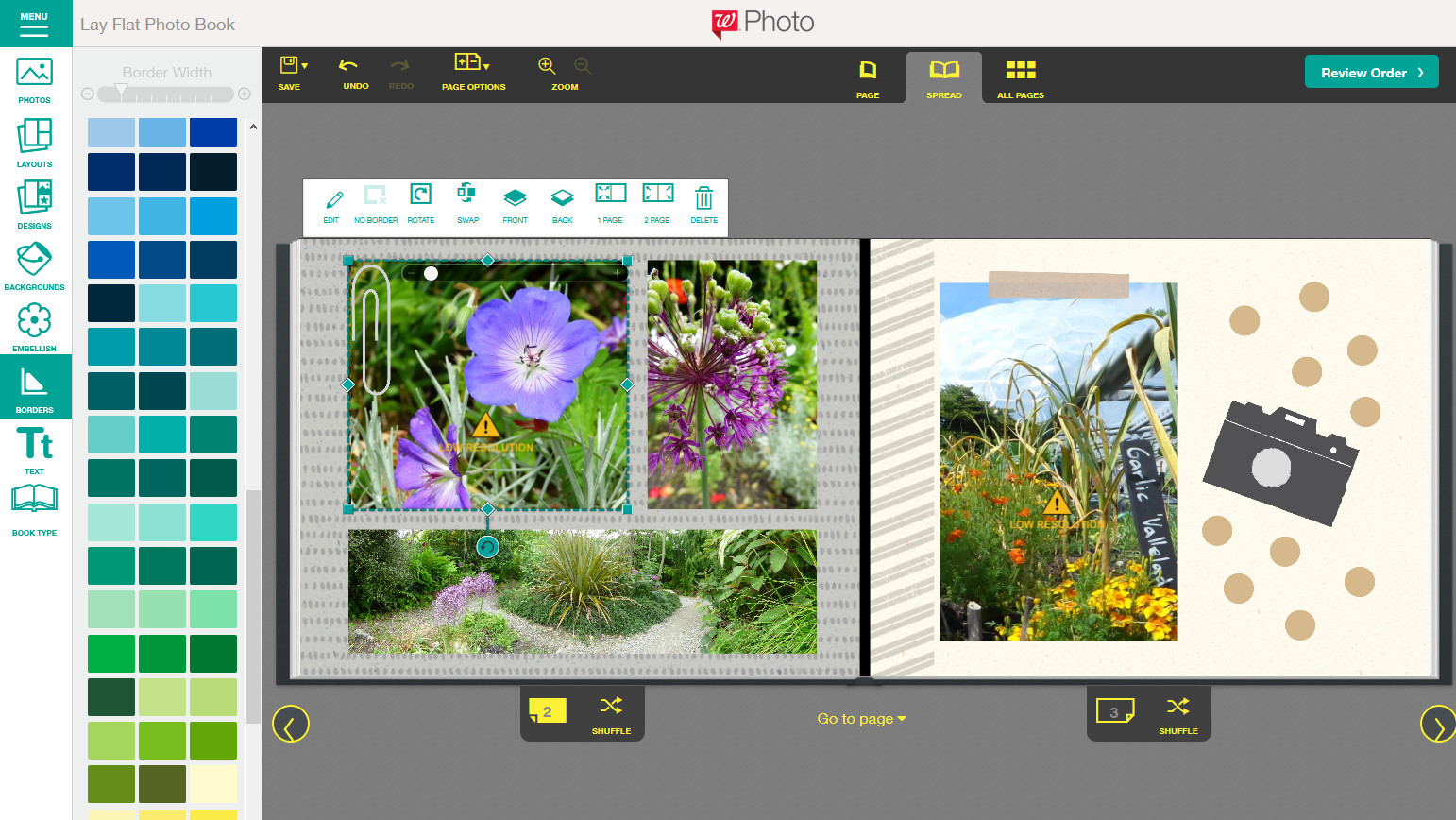This screenshot has height=820, width=1456.
Task: Click the Garlic Valley garden photo
Action: pos(1058,462)
